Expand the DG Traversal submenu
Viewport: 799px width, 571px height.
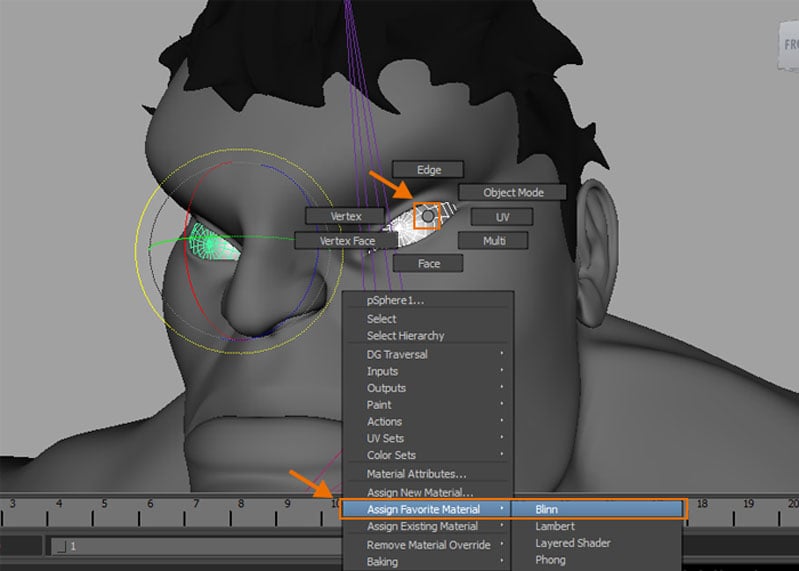pyautogui.click(x=428, y=355)
